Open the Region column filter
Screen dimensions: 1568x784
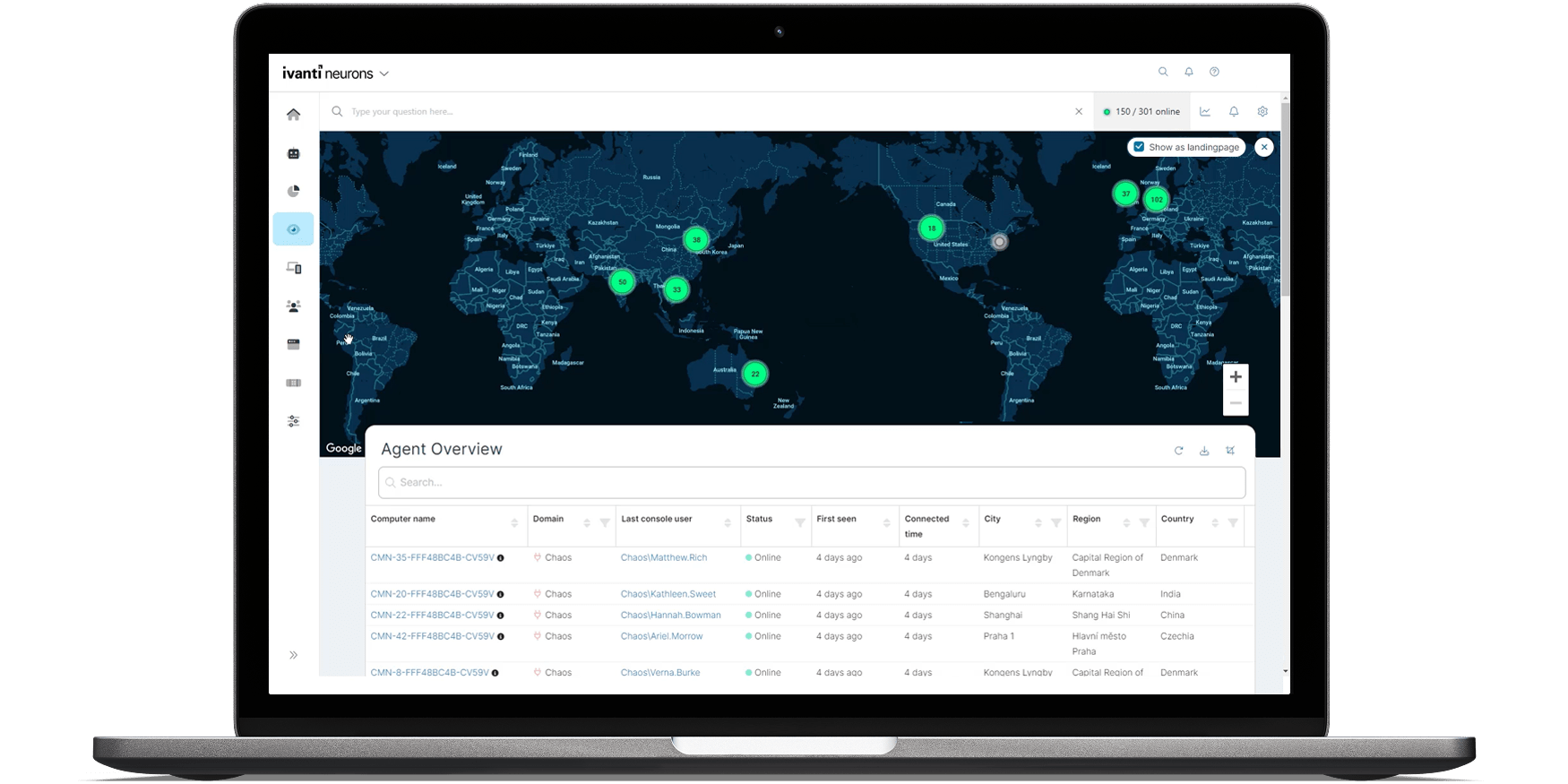1144,523
